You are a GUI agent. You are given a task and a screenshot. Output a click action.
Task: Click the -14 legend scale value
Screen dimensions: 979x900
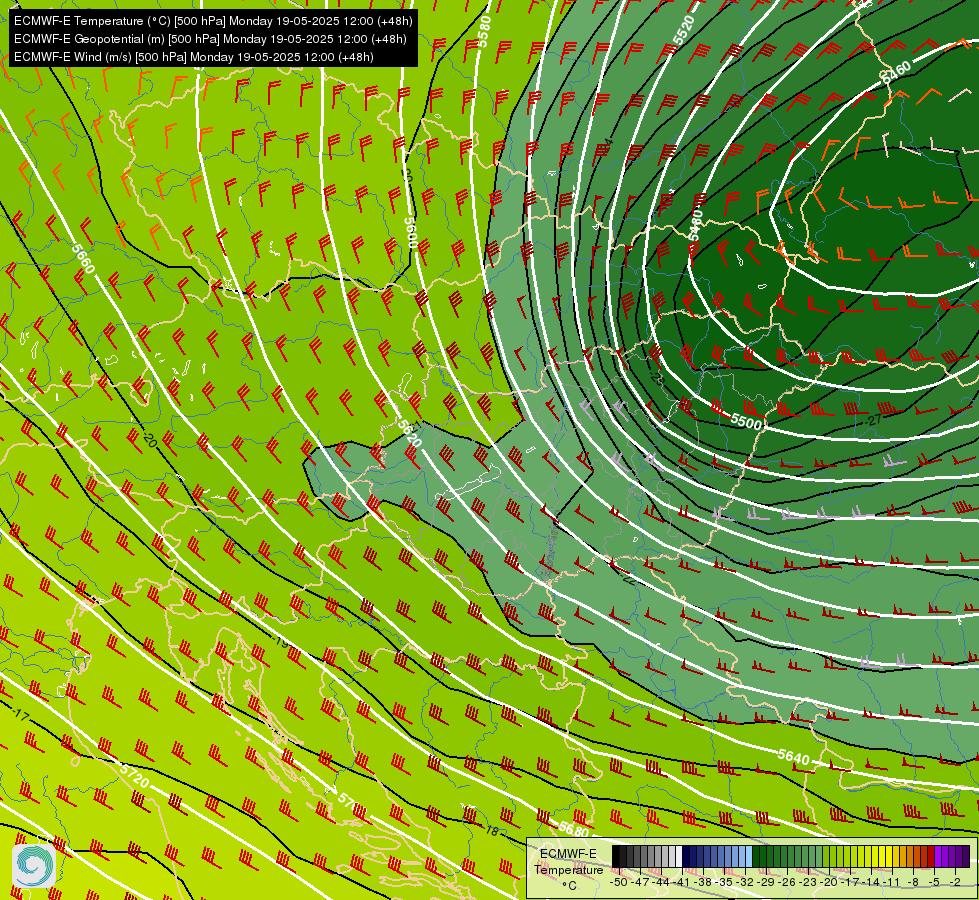tap(872, 882)
